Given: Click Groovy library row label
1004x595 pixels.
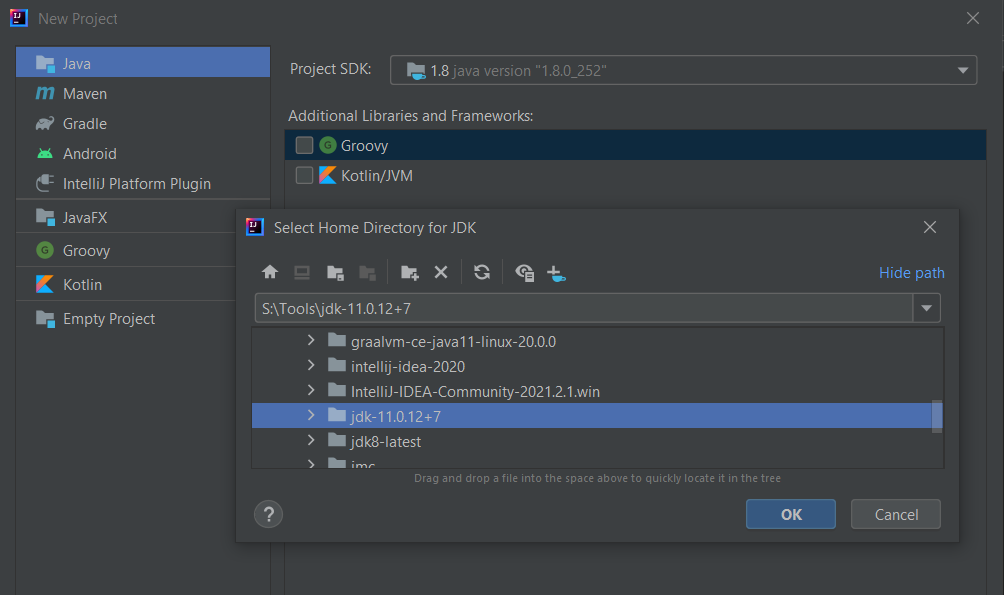Looking at the screenshot, I should [364, 146].
